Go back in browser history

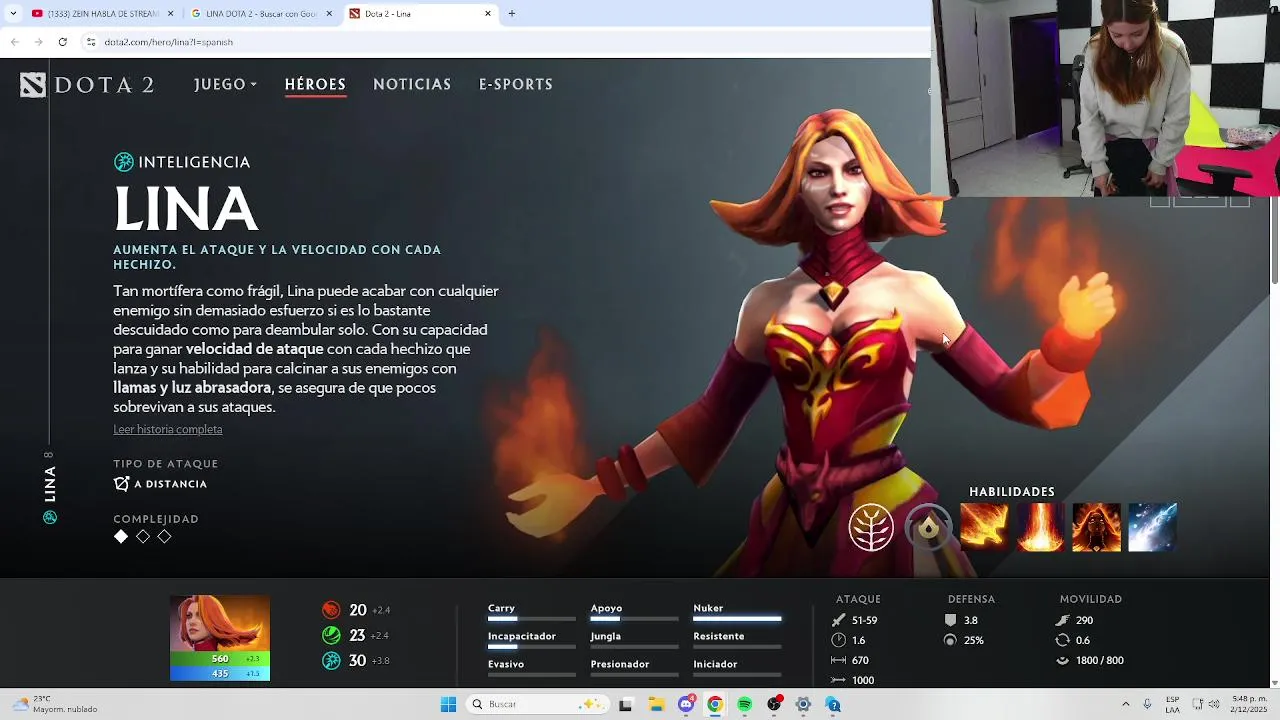tap(14, 42)
